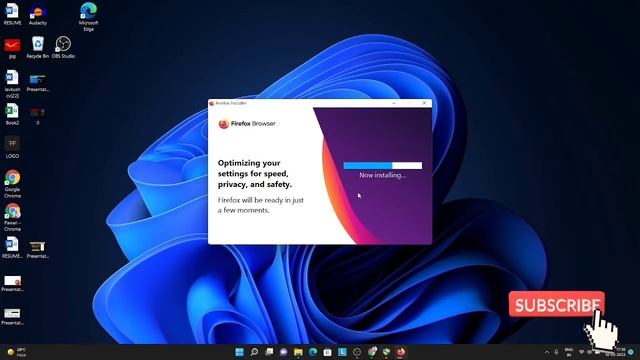Open the Chat app on the taskbar
The width and height of the screenshot is (640, 360).
(x=284, y=352)
